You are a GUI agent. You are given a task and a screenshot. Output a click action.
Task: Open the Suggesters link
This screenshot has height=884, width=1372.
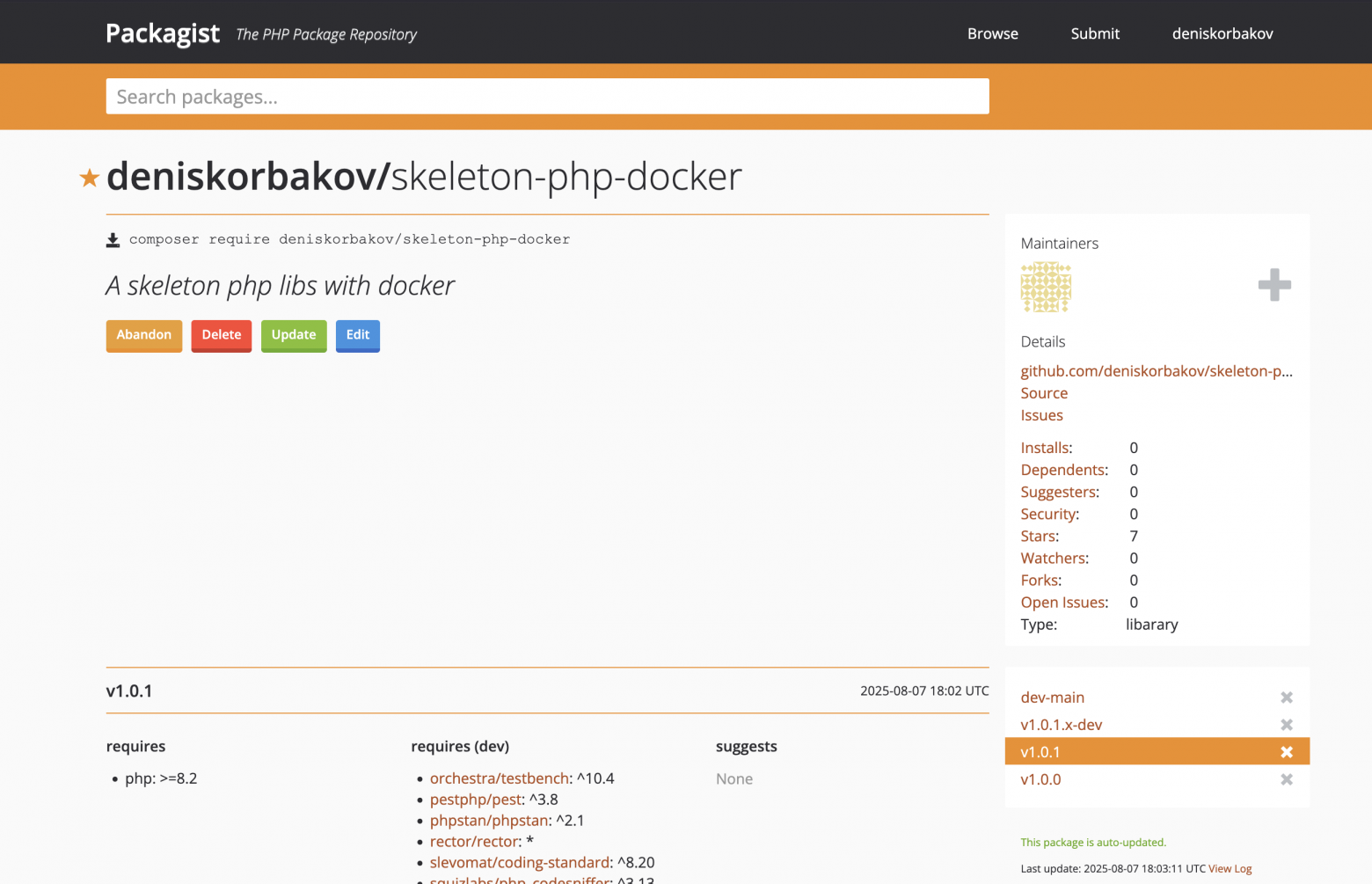(x=1060, y=492)
